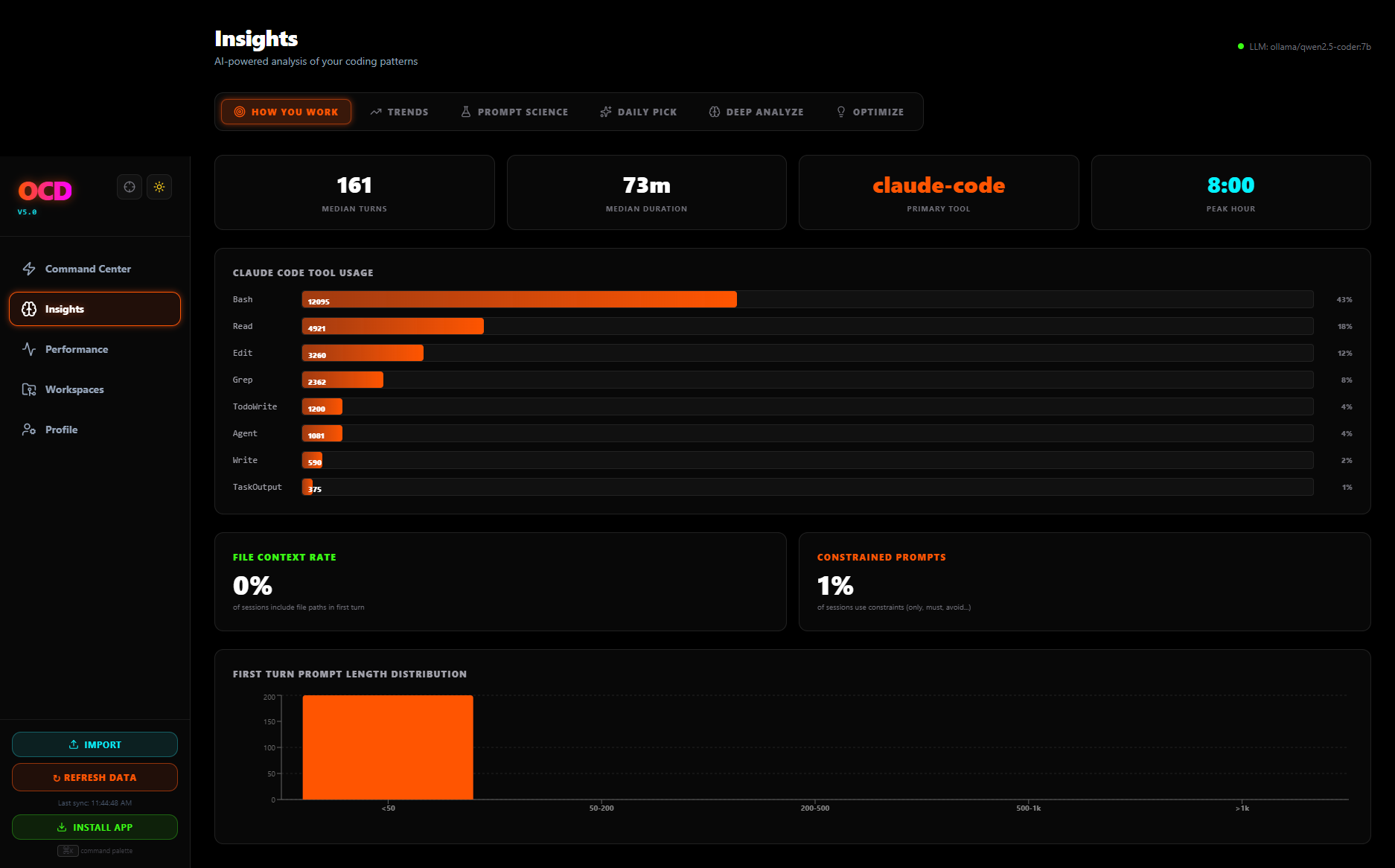Screen dimensions: 1395x868
Task: Click the Grep usage bar
Action: [x=342, y=380]
